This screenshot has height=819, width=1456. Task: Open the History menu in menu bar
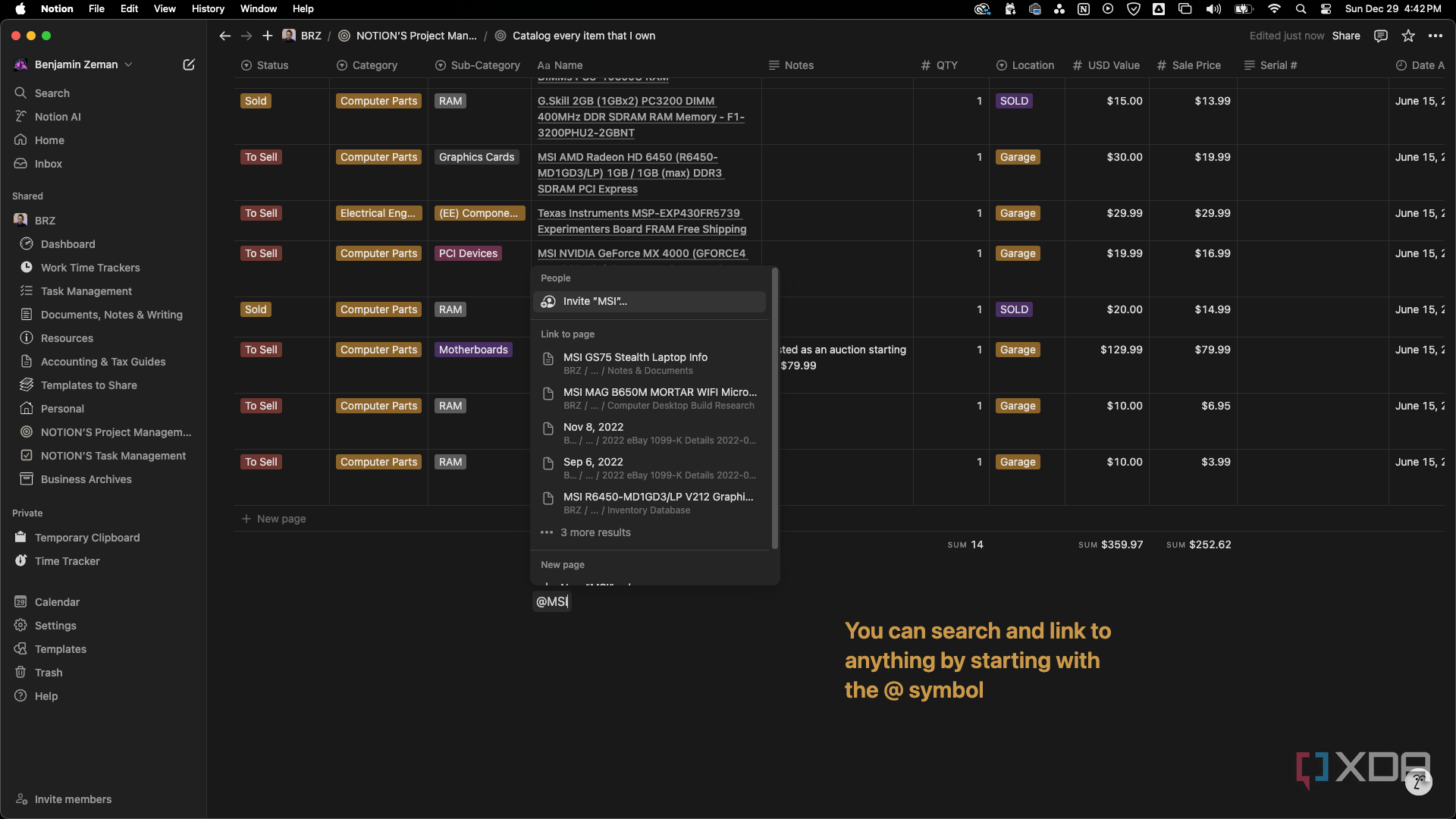(x=208, y=8)
